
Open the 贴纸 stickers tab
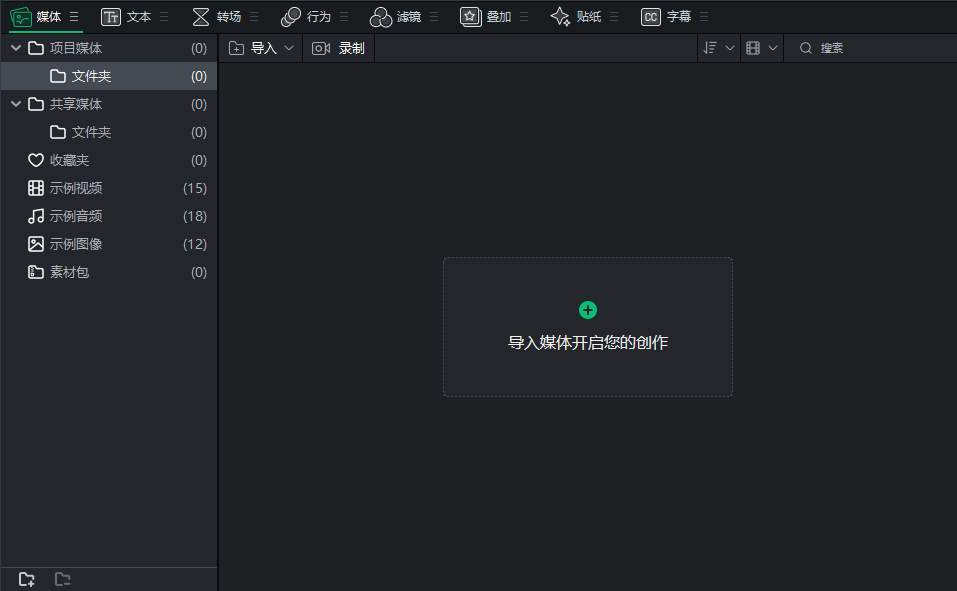pos(576,16)
